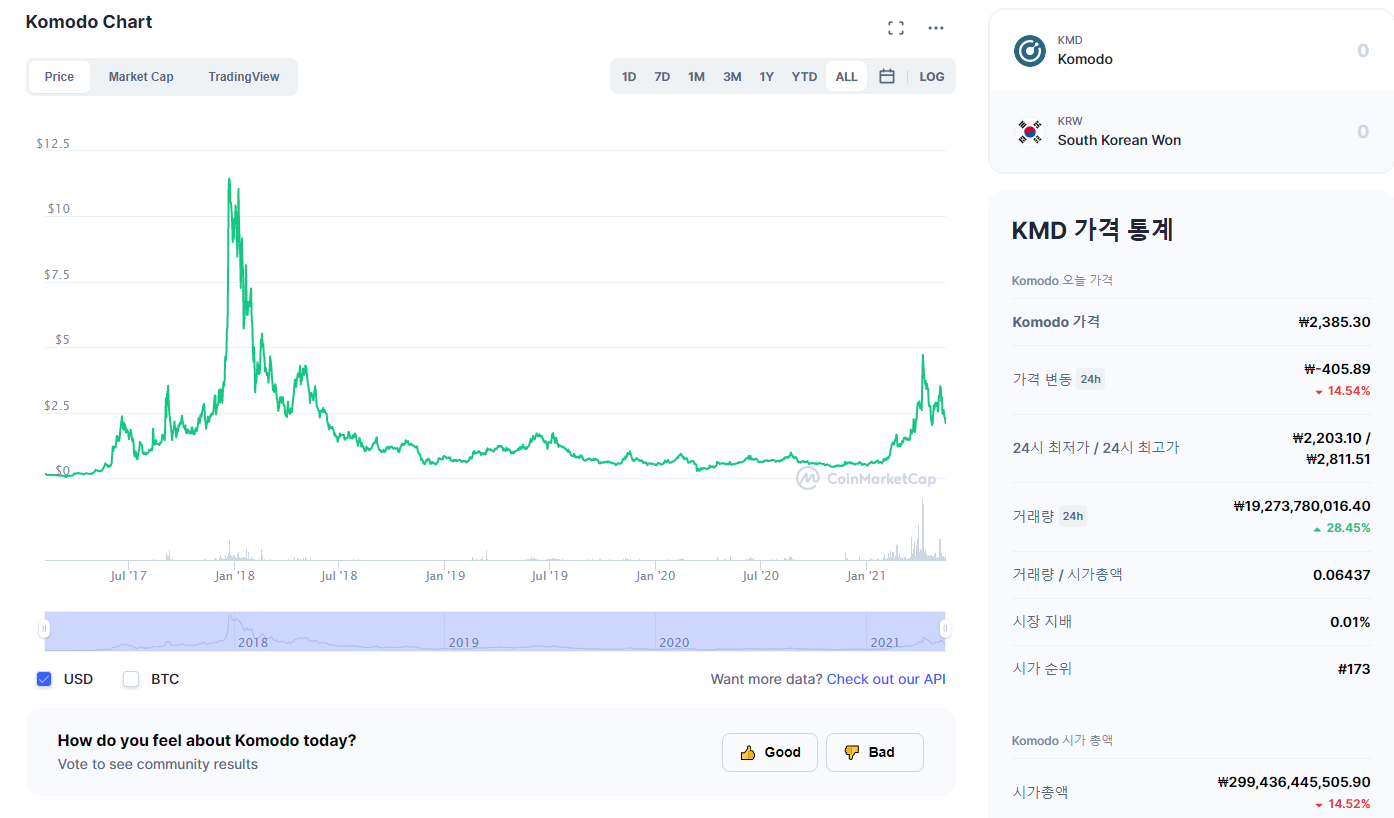Open the TradingView tab
The image size is (1394, 818).
244,77
